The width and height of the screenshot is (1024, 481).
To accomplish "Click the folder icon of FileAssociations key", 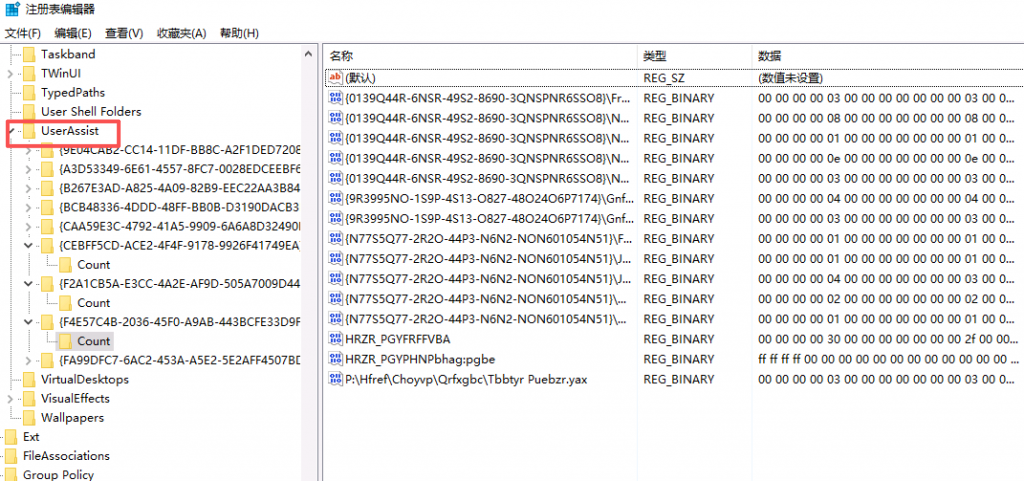I will tap(11, 456).
